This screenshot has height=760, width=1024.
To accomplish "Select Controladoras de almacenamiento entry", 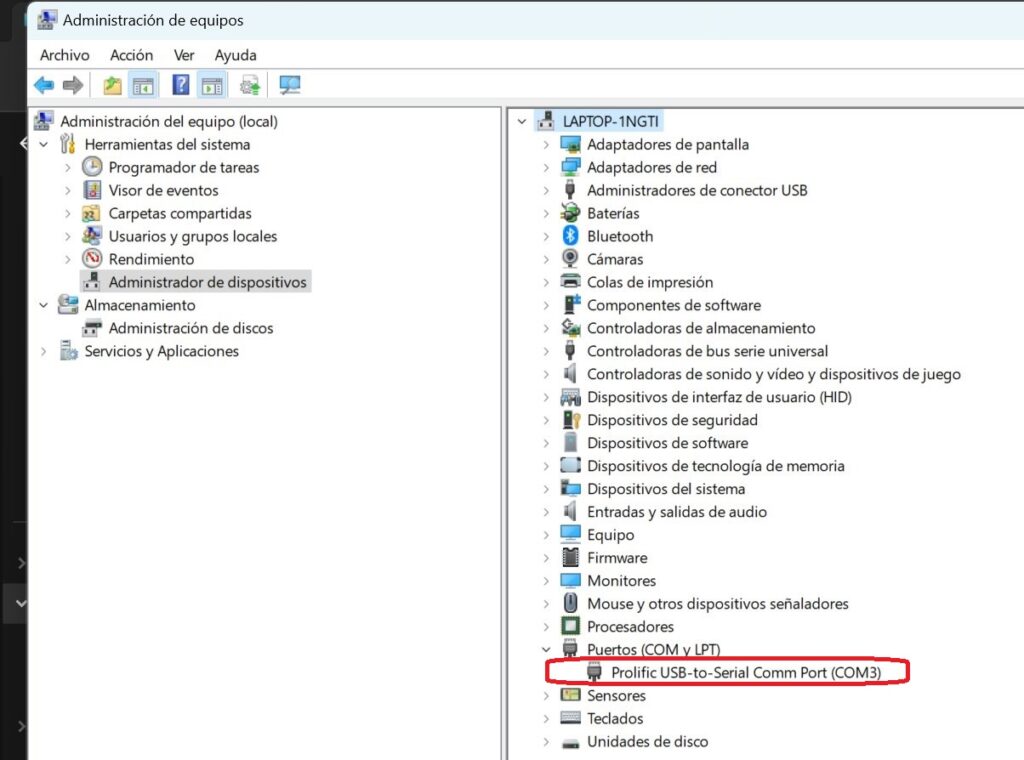I will [701, 328].
